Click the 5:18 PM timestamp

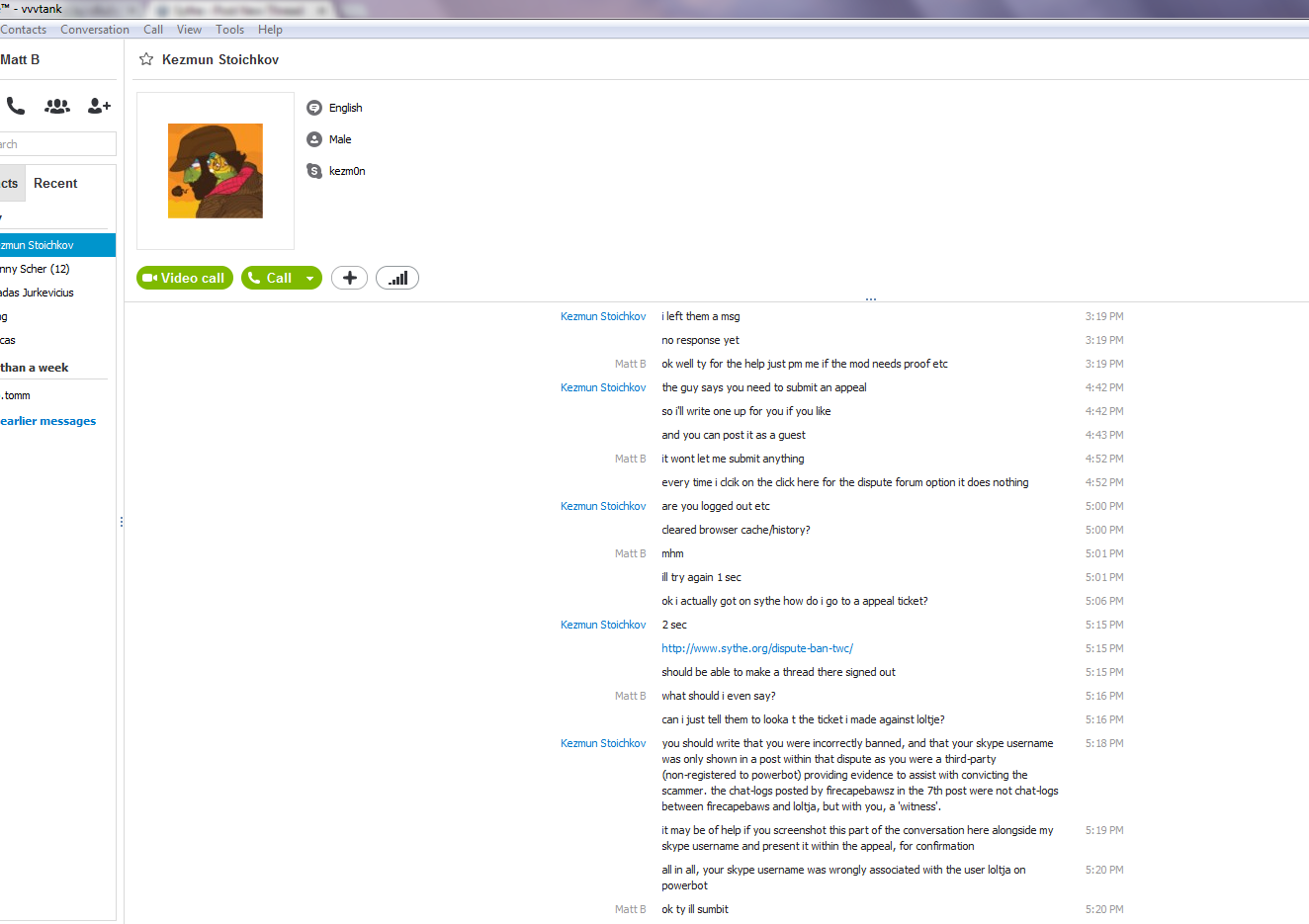[x=1104, y=743]
